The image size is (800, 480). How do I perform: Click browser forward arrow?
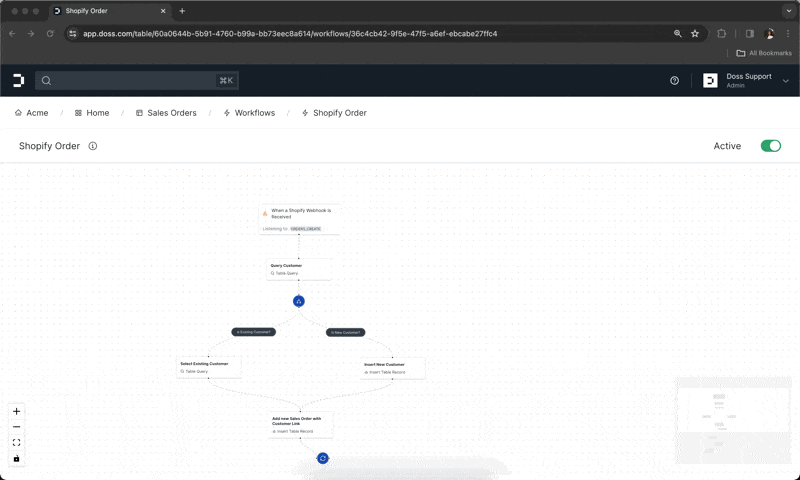31,34
